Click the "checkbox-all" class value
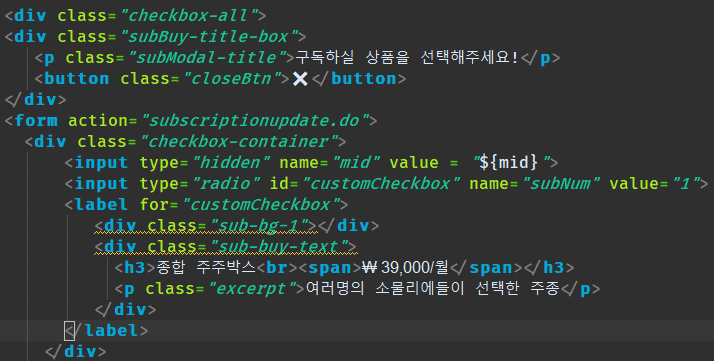 (189, 16)
